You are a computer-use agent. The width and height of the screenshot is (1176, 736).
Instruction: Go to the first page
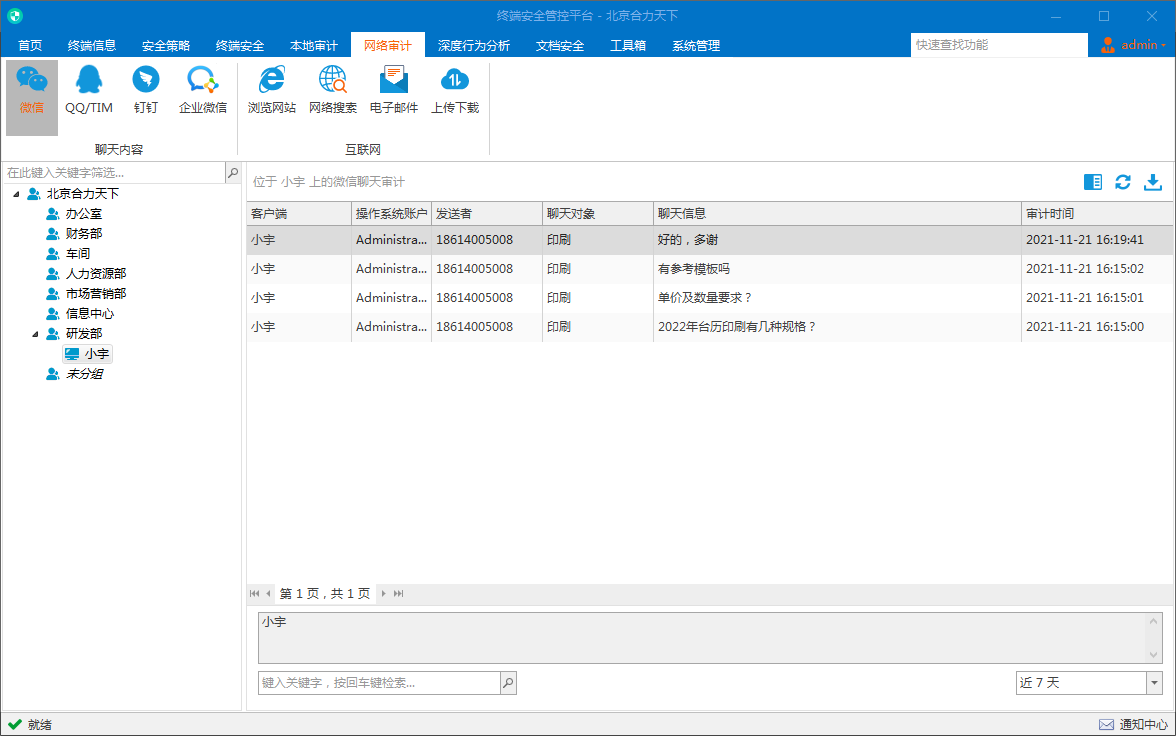point(254,593)
